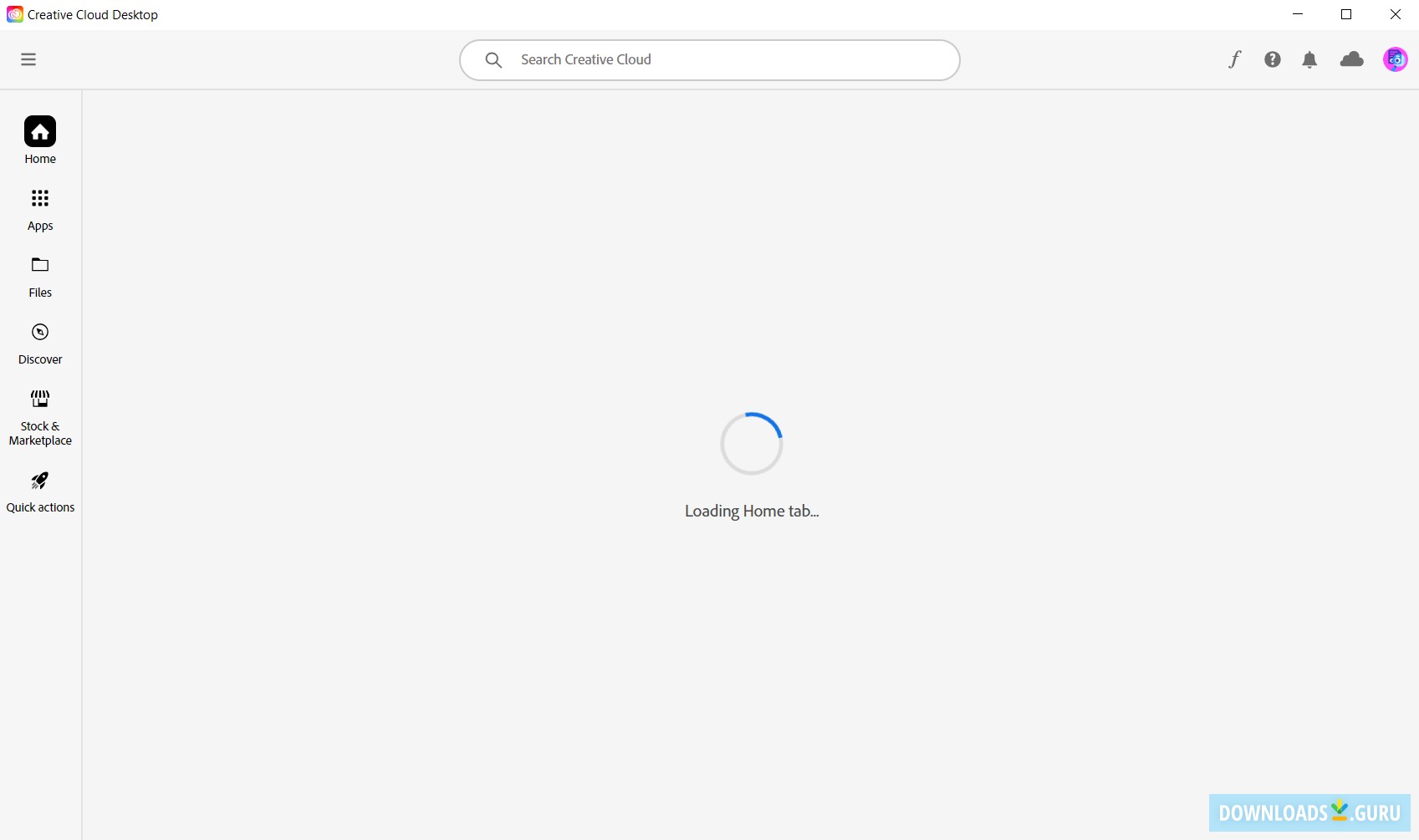This screenshot has height=840, width=1419.
Task: Open the Help question mark icon
Action: [1272, 59]
